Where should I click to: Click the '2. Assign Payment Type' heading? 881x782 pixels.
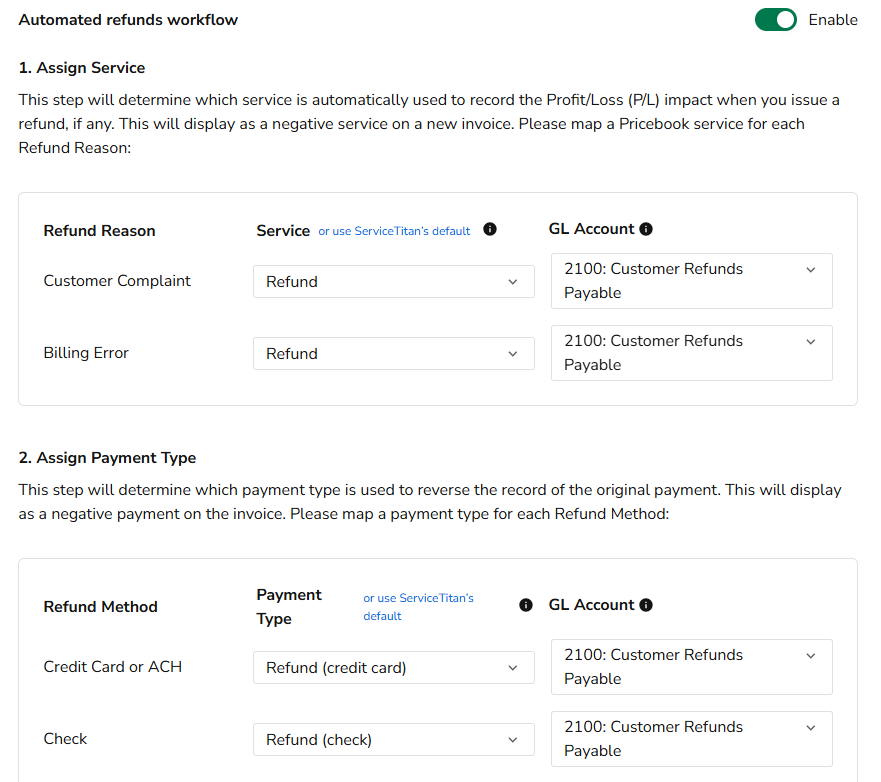pos(107,458)
